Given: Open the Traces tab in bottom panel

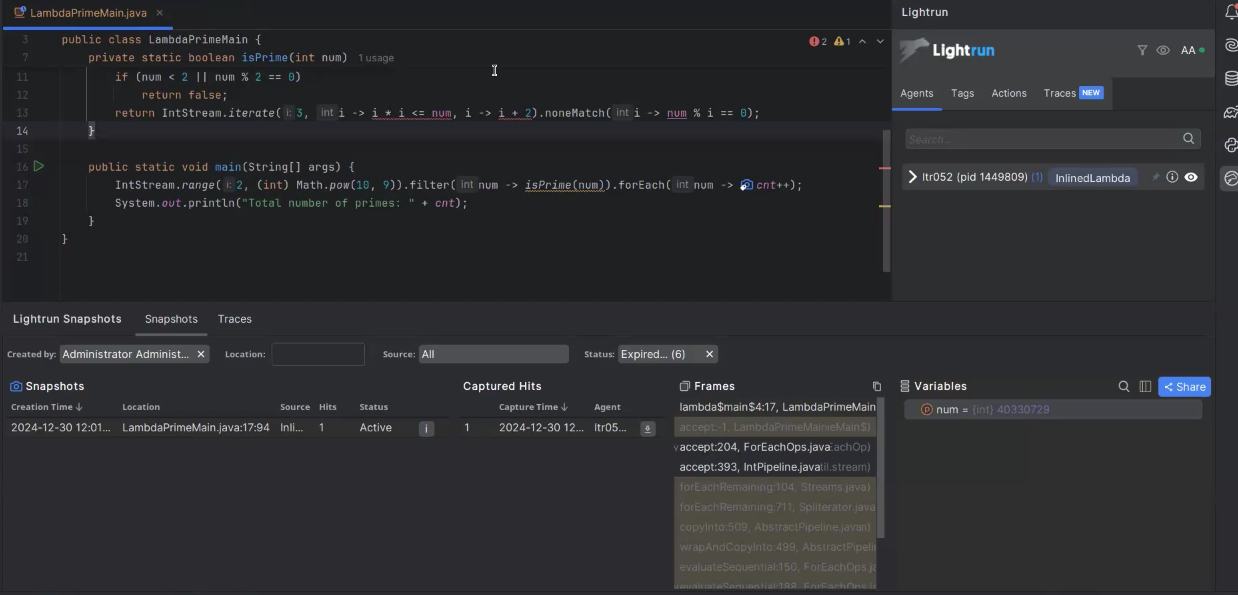Looking at the screenshot, I should click(234, 319).
